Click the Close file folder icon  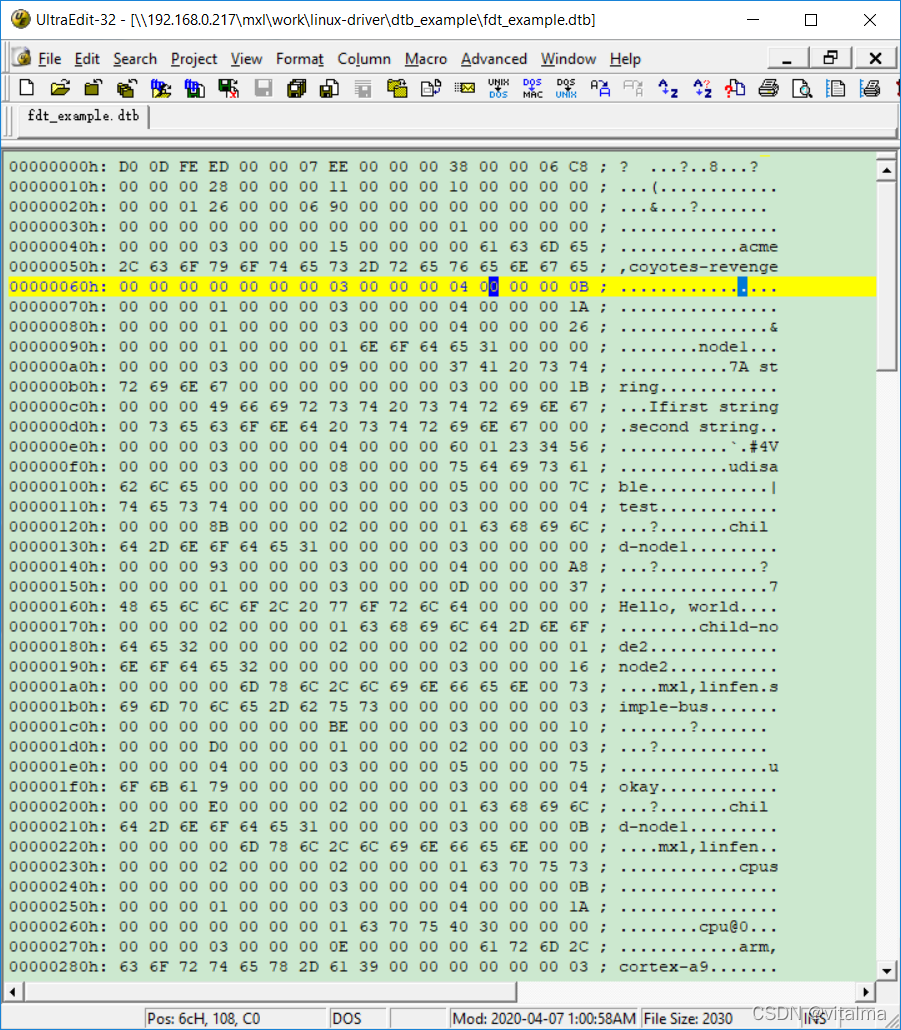(x=93, y=87)
